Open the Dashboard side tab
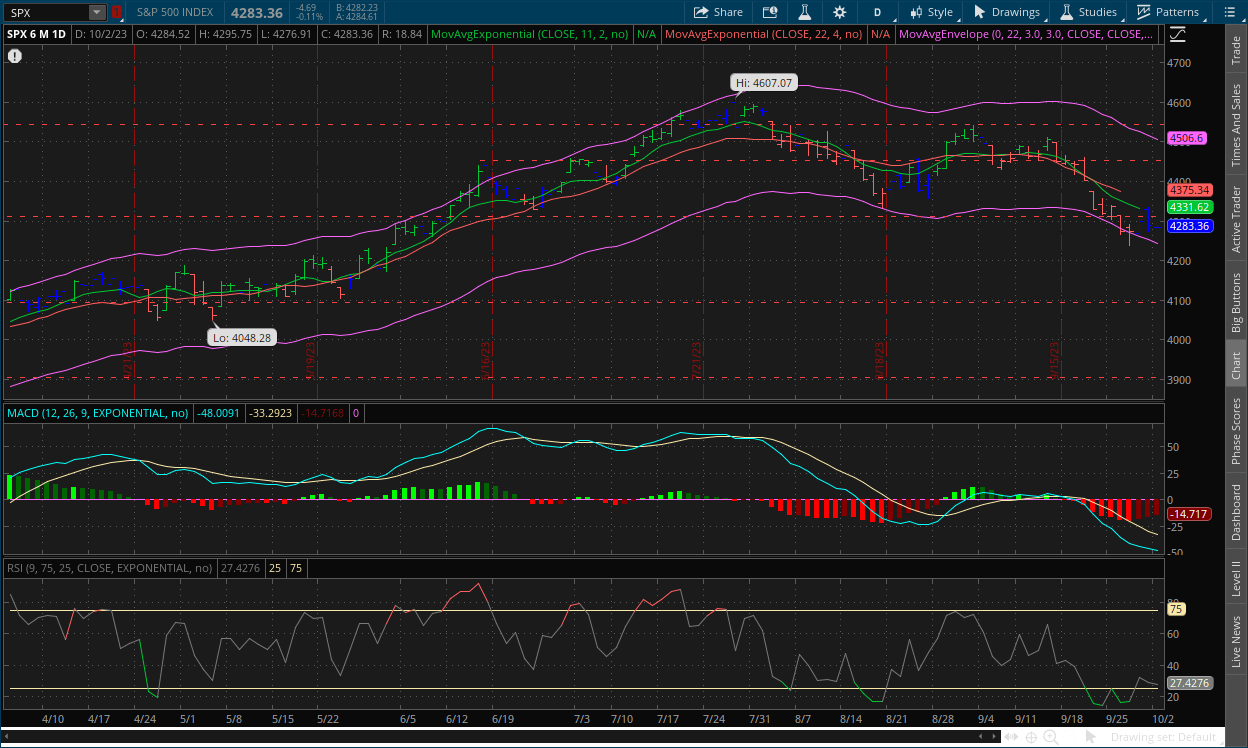Screen dimensions: 1248x748 [x=1236, y=513]
